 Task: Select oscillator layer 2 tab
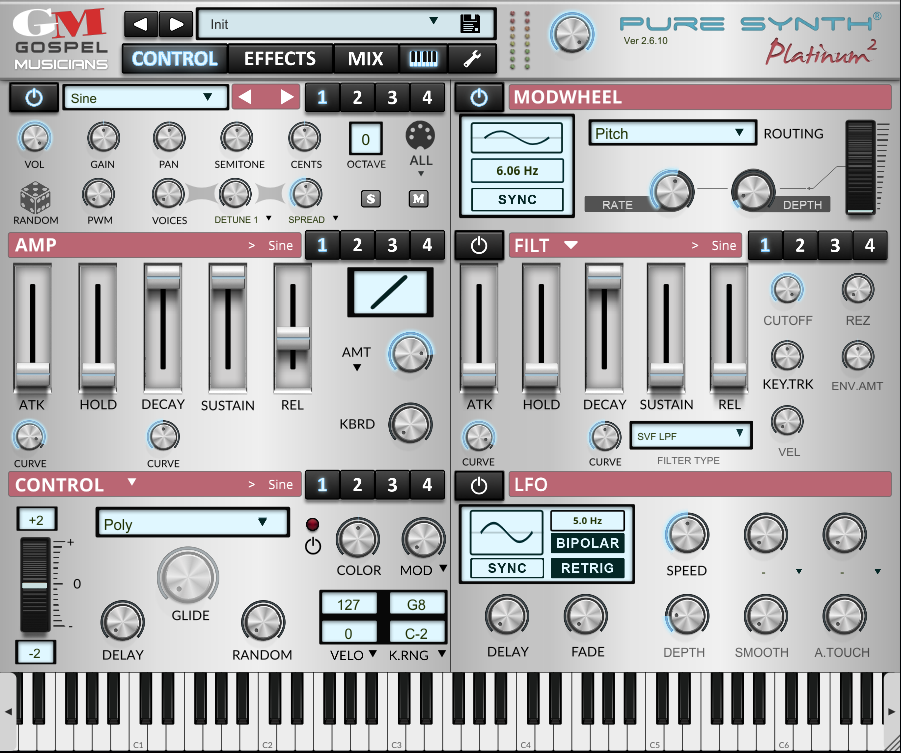[x=357, y=98]
